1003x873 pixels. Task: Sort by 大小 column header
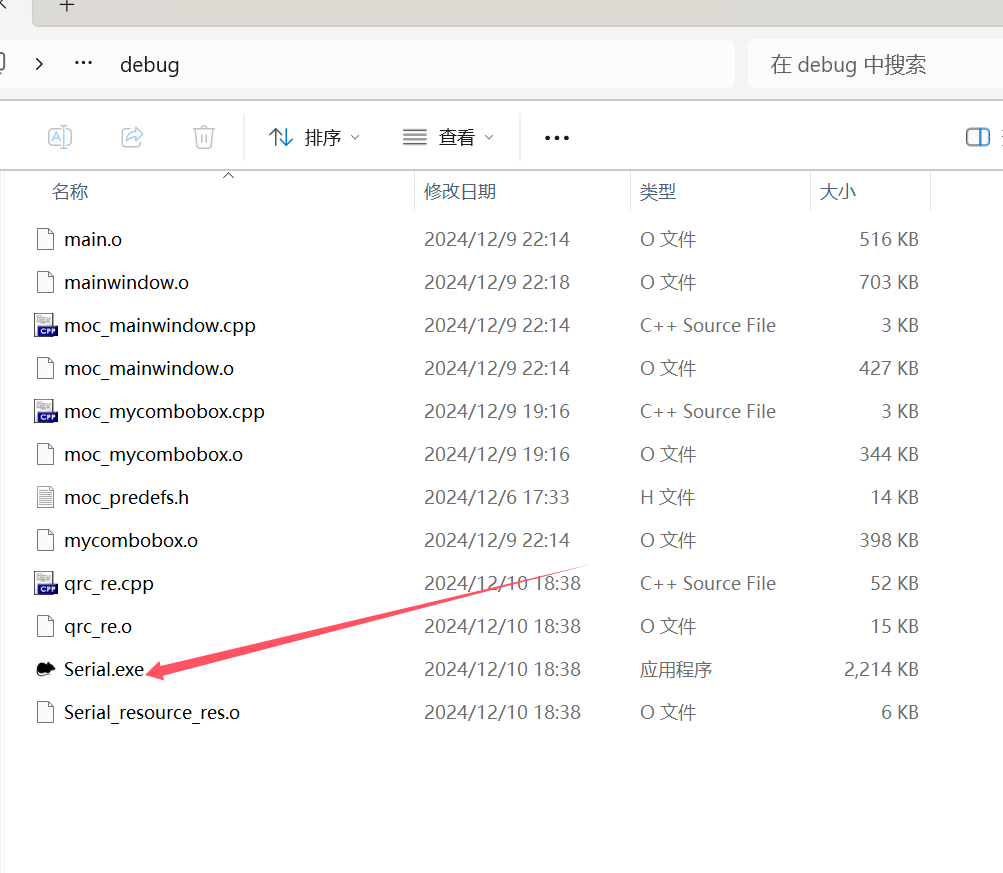click(x=837, y=192)
